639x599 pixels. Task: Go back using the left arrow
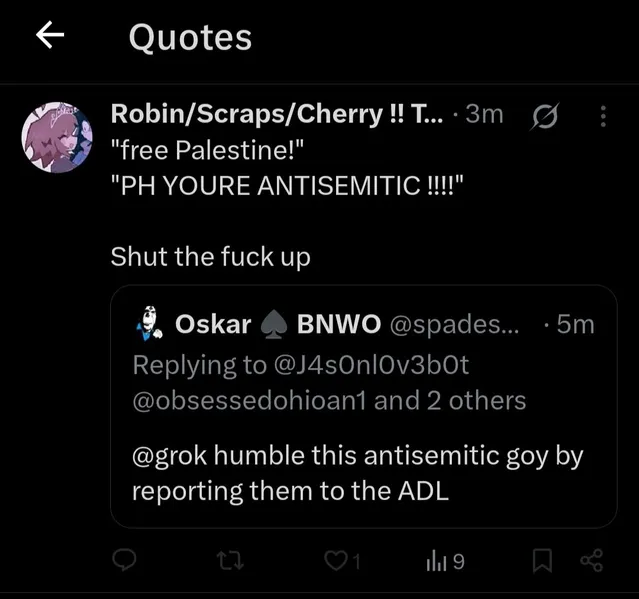[x=50, y=37]
